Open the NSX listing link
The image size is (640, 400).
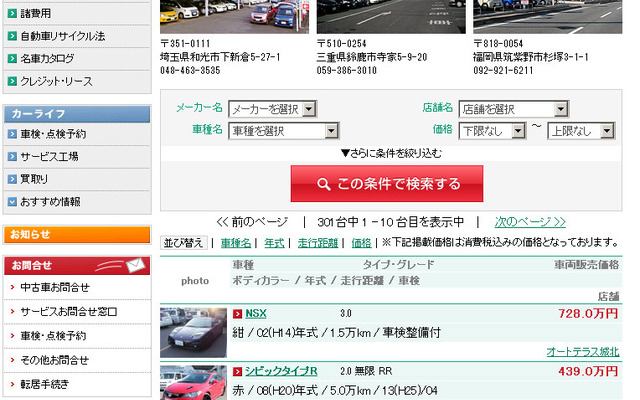[x=256, y=313]
